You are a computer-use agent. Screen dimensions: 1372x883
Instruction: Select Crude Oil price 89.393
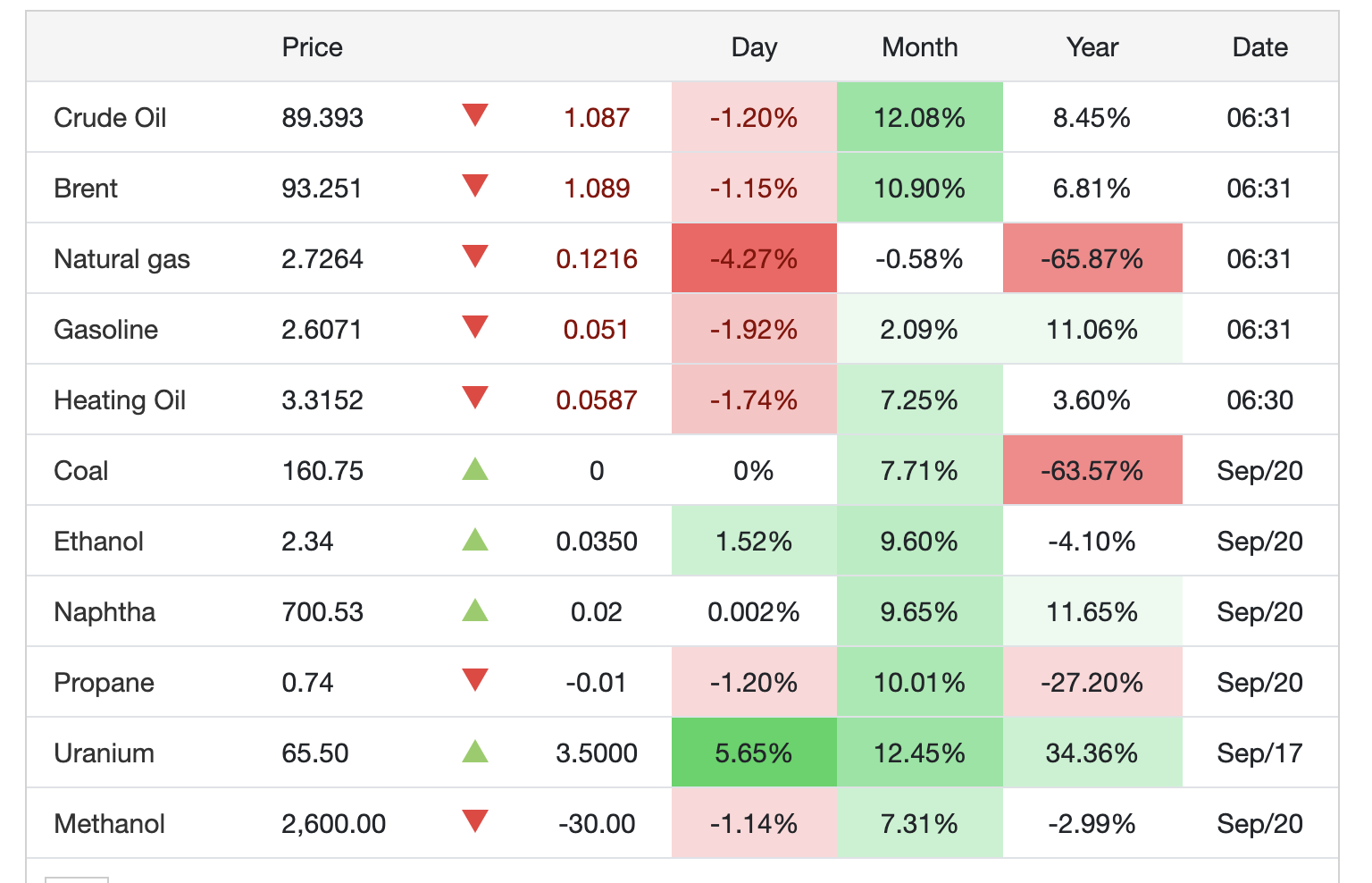(x=322, y=117)
